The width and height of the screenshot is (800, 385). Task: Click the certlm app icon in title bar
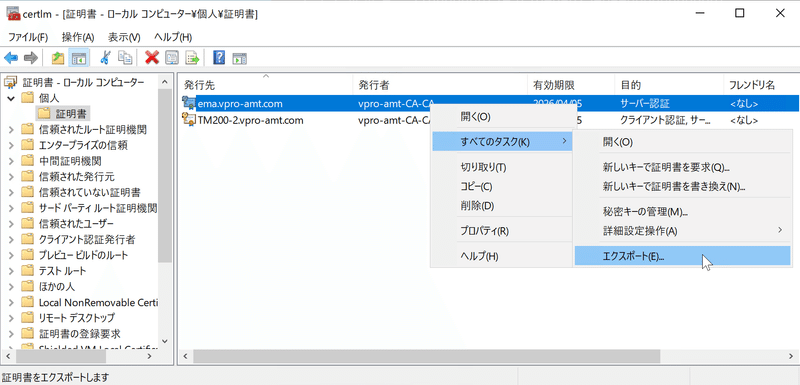coord(14,14)
